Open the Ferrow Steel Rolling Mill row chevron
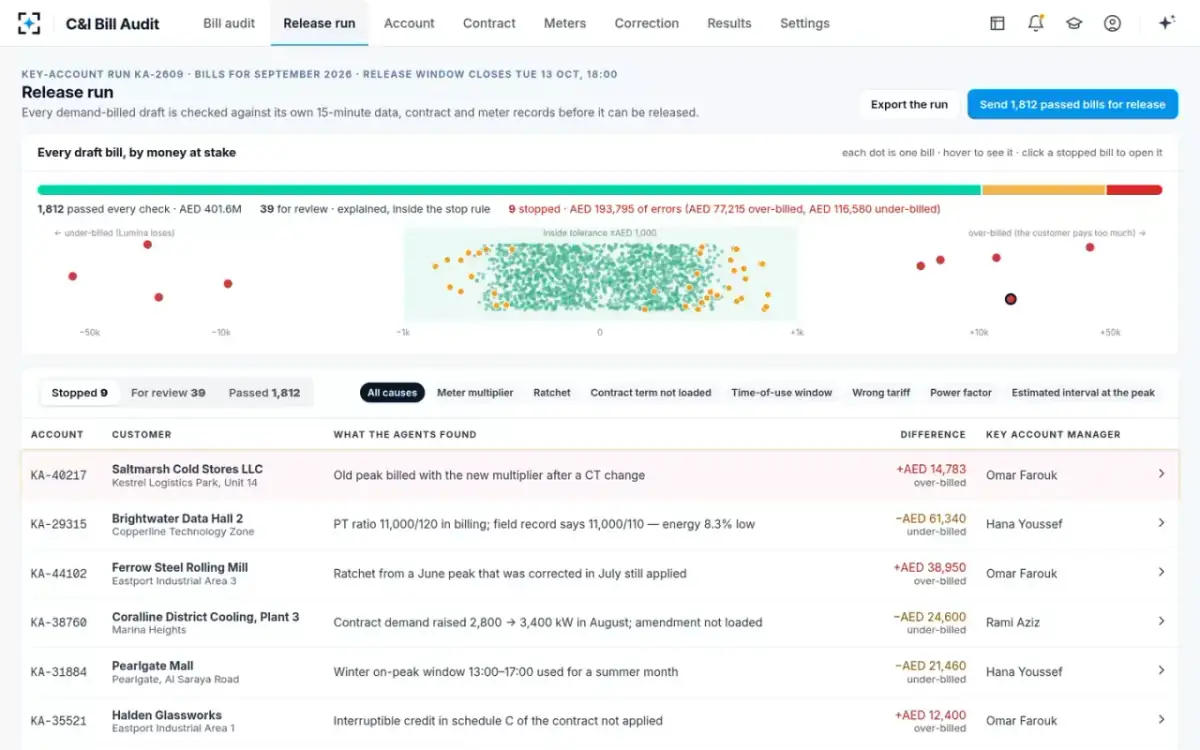Screen dimensions: 1200x750 click(x=1161, y=572)
